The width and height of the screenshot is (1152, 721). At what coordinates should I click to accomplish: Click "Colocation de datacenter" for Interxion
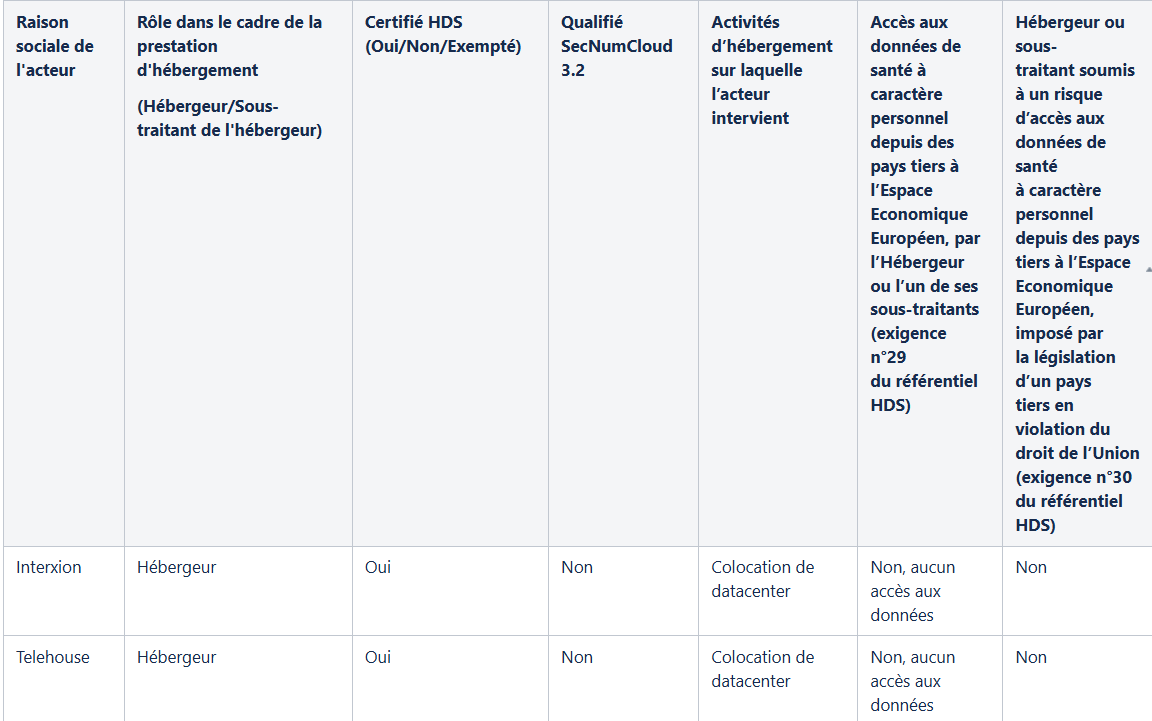[x=763, y=579]
